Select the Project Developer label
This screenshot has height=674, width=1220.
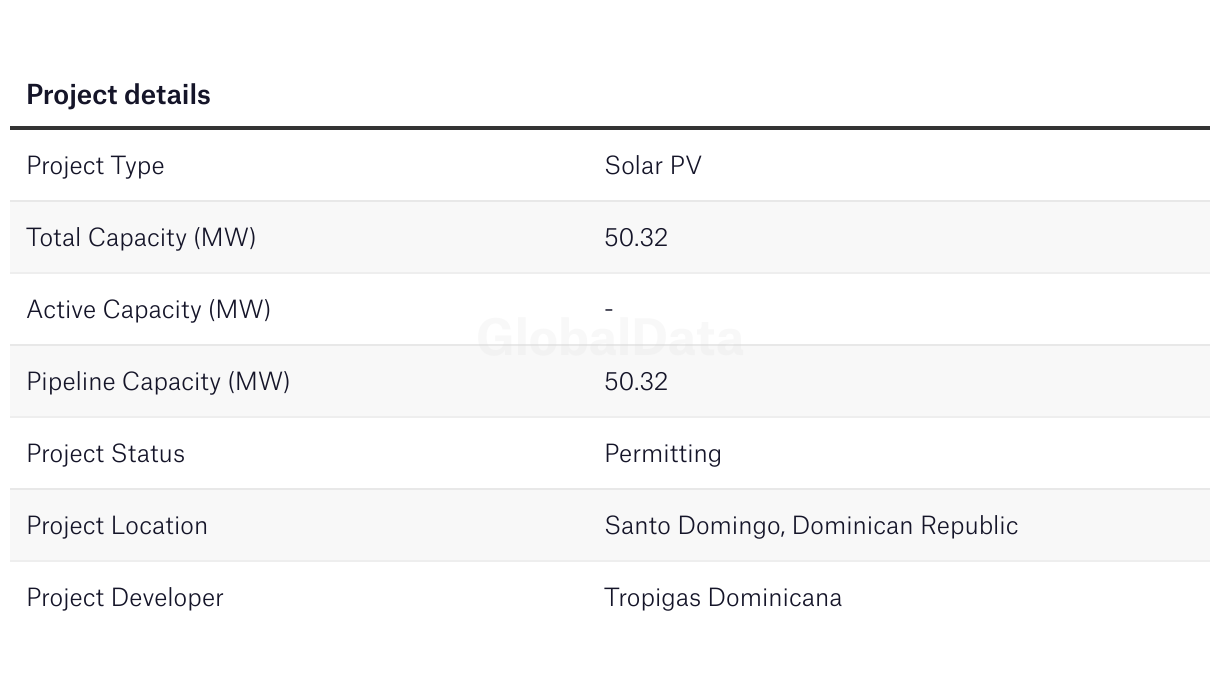(125, 598)
